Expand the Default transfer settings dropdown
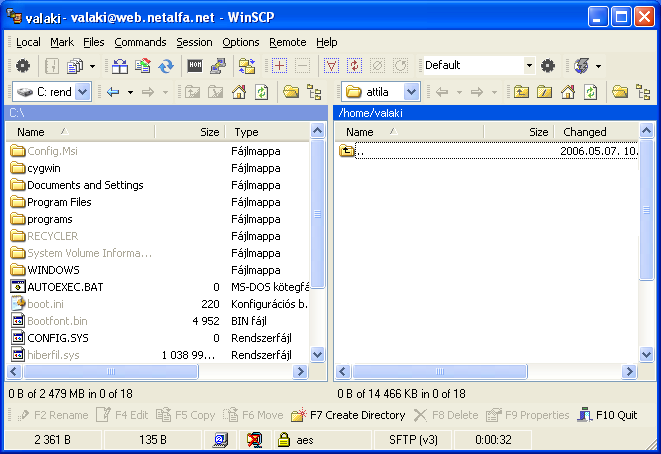This screenshot has height=454, width=661. [x=529, y=66]
